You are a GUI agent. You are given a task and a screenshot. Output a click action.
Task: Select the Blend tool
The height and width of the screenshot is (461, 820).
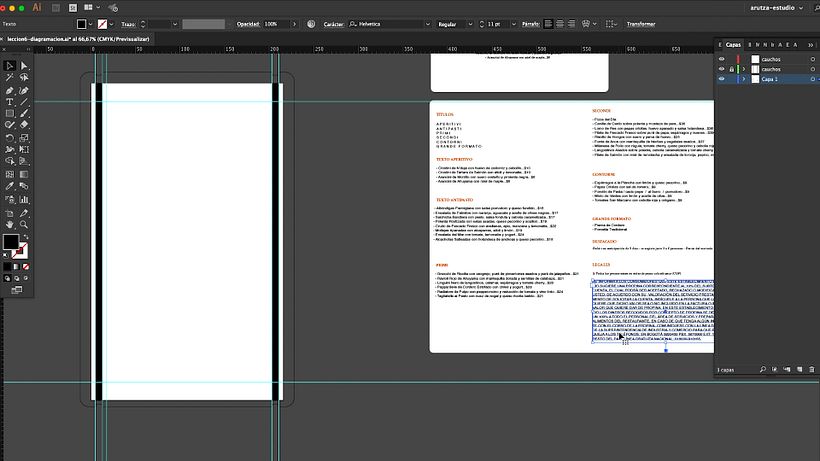pyautogui.click(x=24, y=186)
